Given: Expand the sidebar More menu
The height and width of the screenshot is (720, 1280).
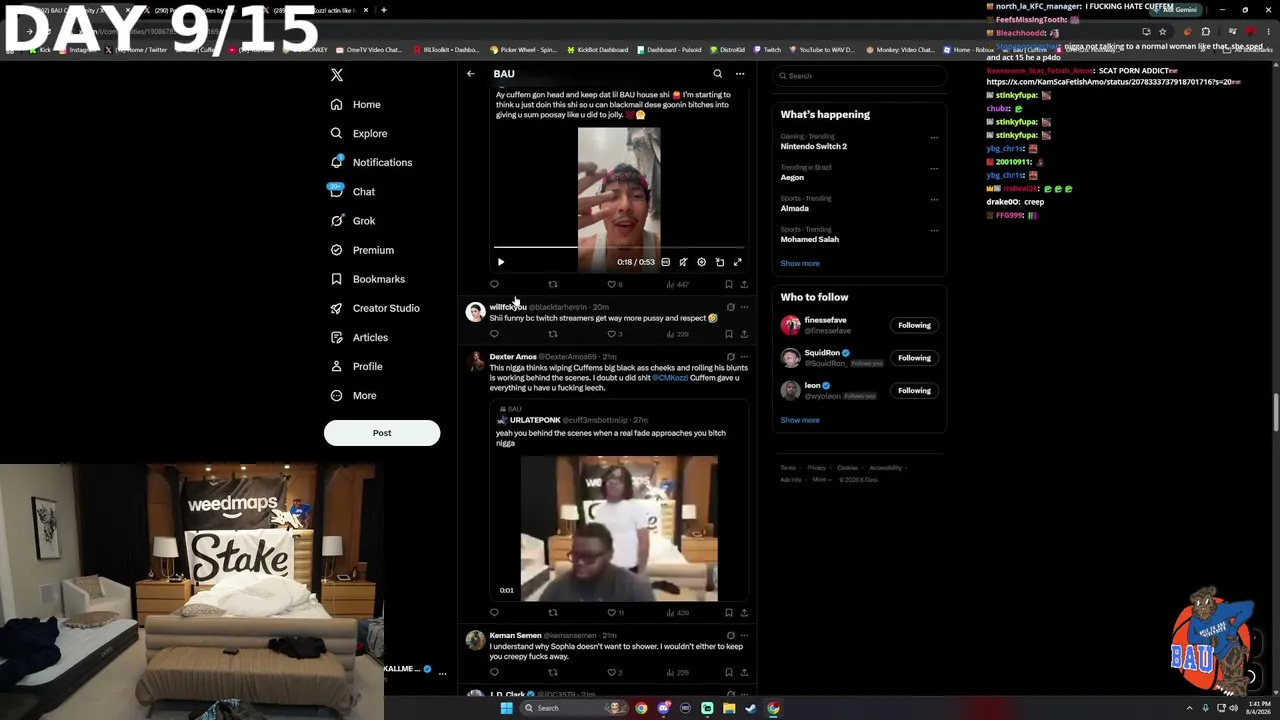Looking at the screenshot, I should click(x=353, y=395).
